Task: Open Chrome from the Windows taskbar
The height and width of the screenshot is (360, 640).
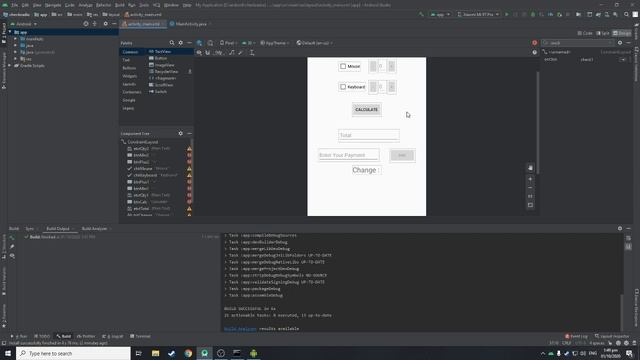Action: coord(188,353)
